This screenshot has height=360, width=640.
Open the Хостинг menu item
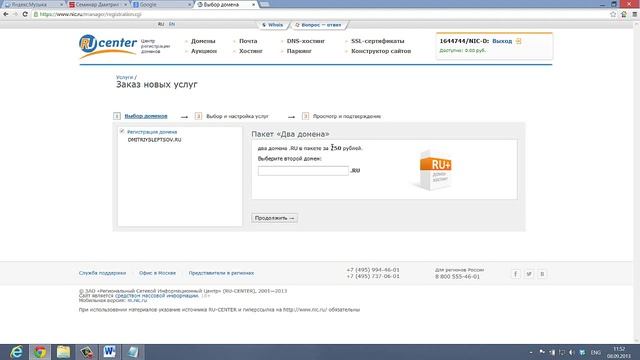(x=251, y=51)
